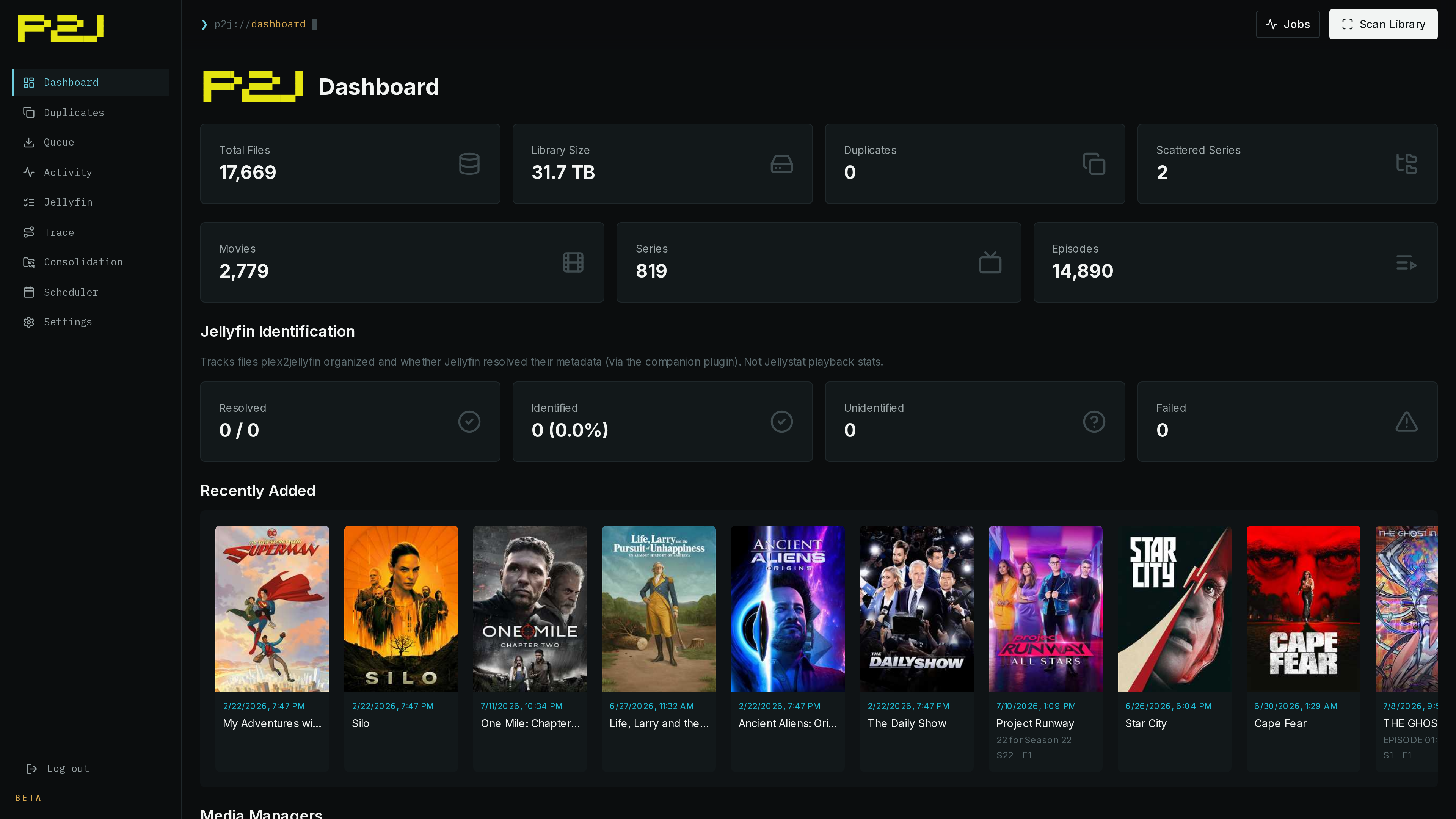Image resolution: width=1456 pixels, height=819 pixels.
Task: Click the Media Managers heading at bottom
Action: tap(261, 814)
